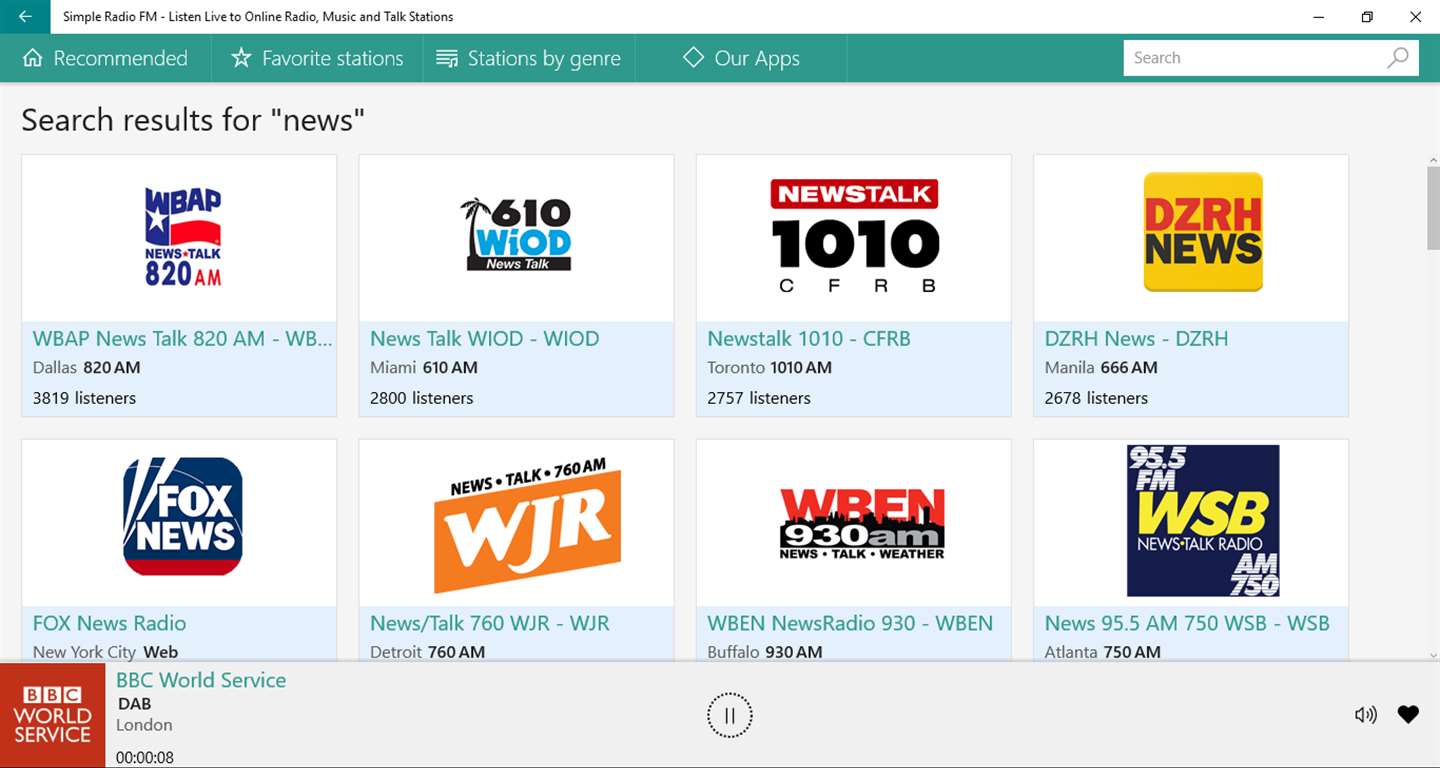1440x768 pixels.
Task: Click the "Buffalo 930 AM" text
Action: [x=765, y=652]
